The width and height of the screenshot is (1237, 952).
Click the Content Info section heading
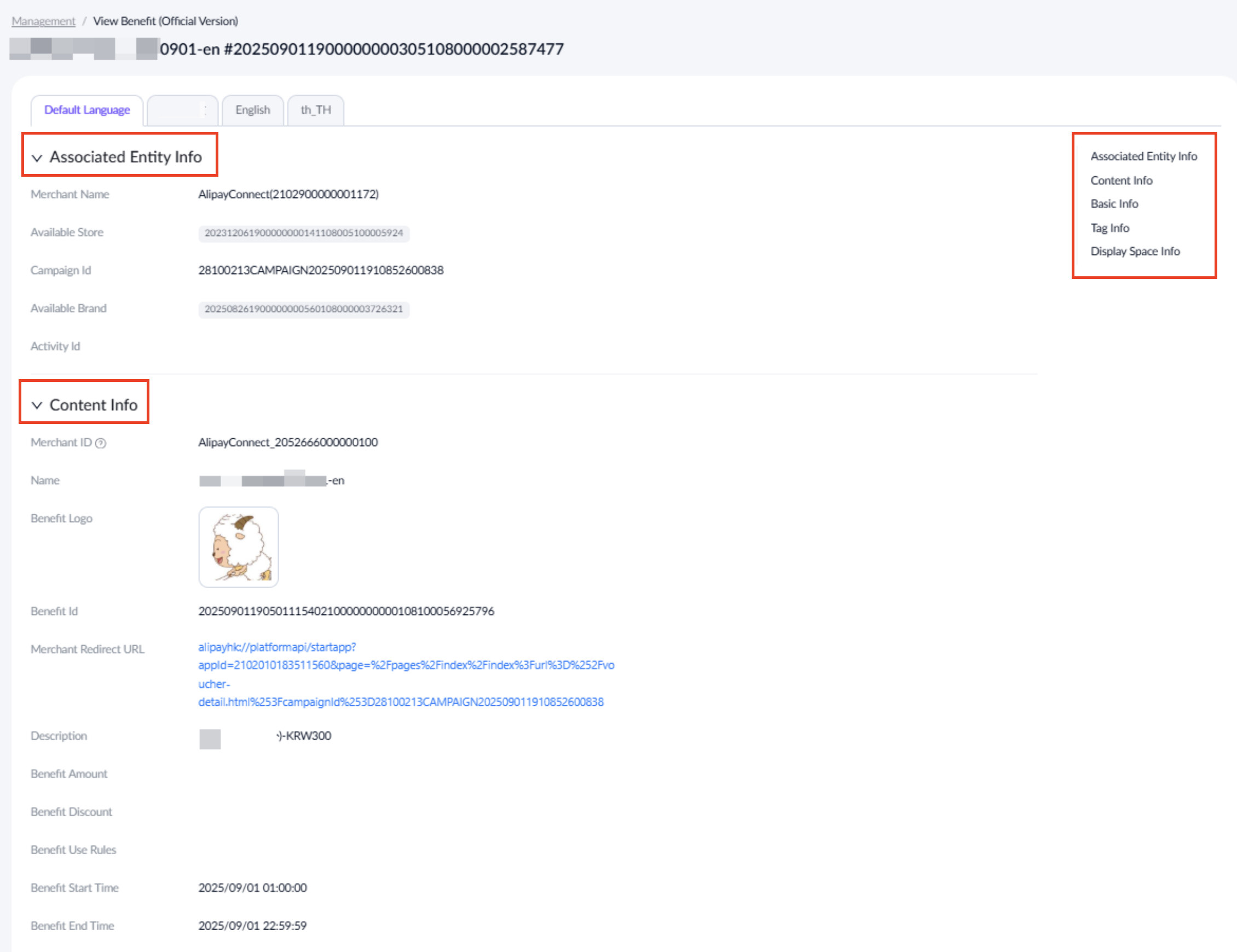tap(94, 405)
